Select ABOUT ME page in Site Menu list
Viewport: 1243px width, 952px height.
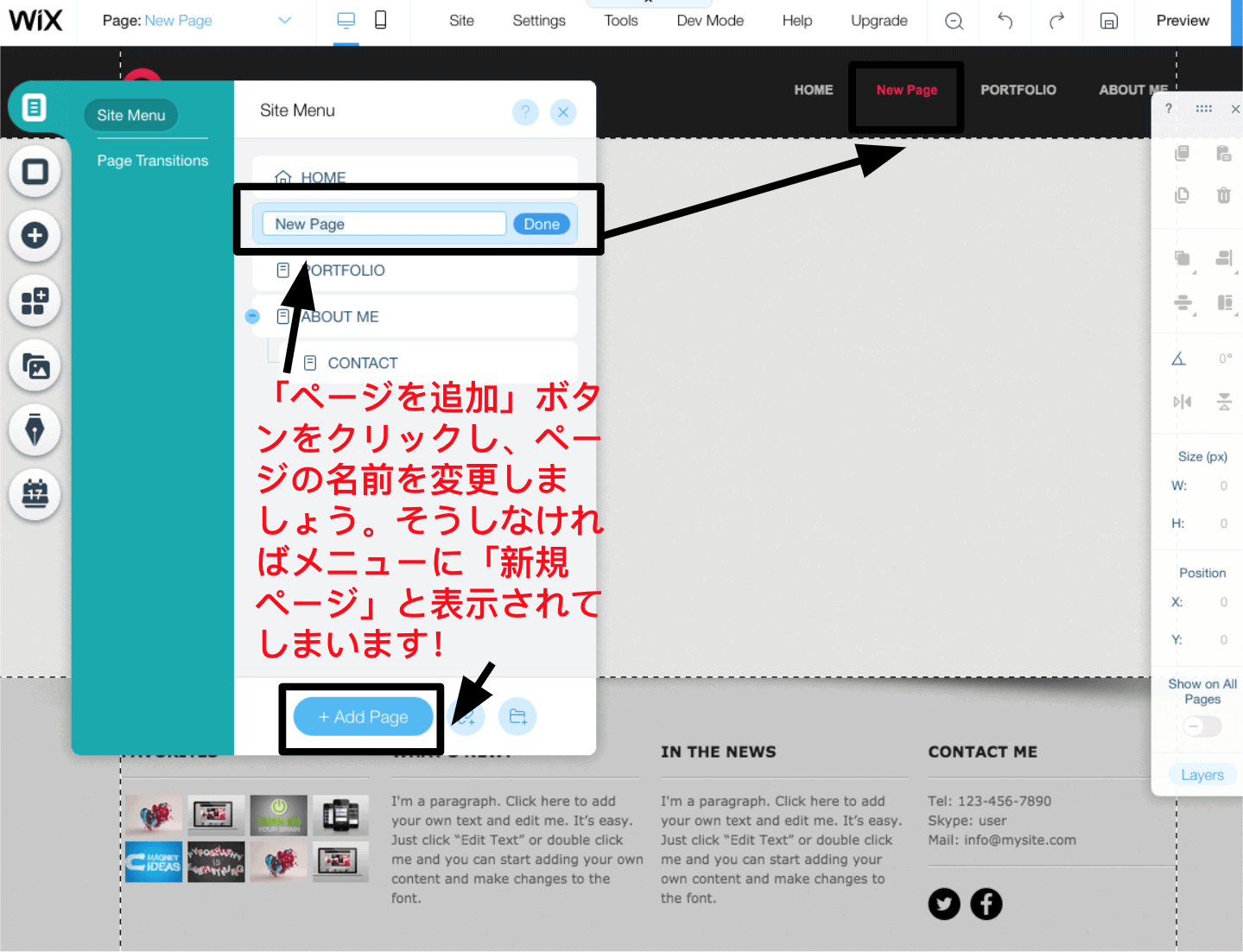coord(415,317)
